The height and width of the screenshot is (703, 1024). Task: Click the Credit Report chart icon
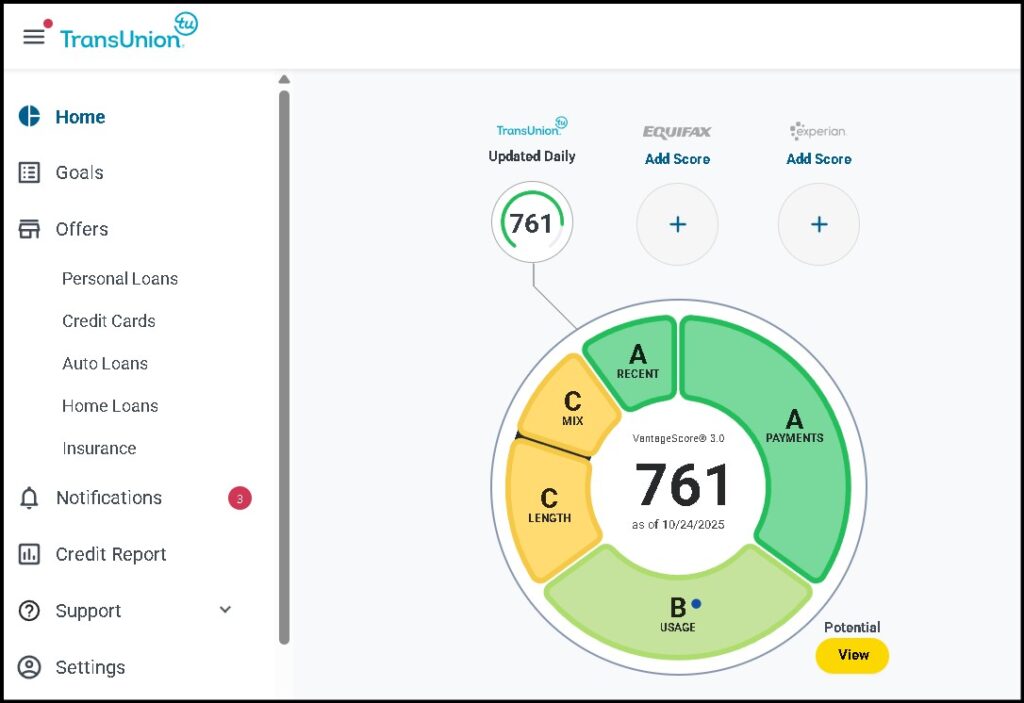(30, 554)
